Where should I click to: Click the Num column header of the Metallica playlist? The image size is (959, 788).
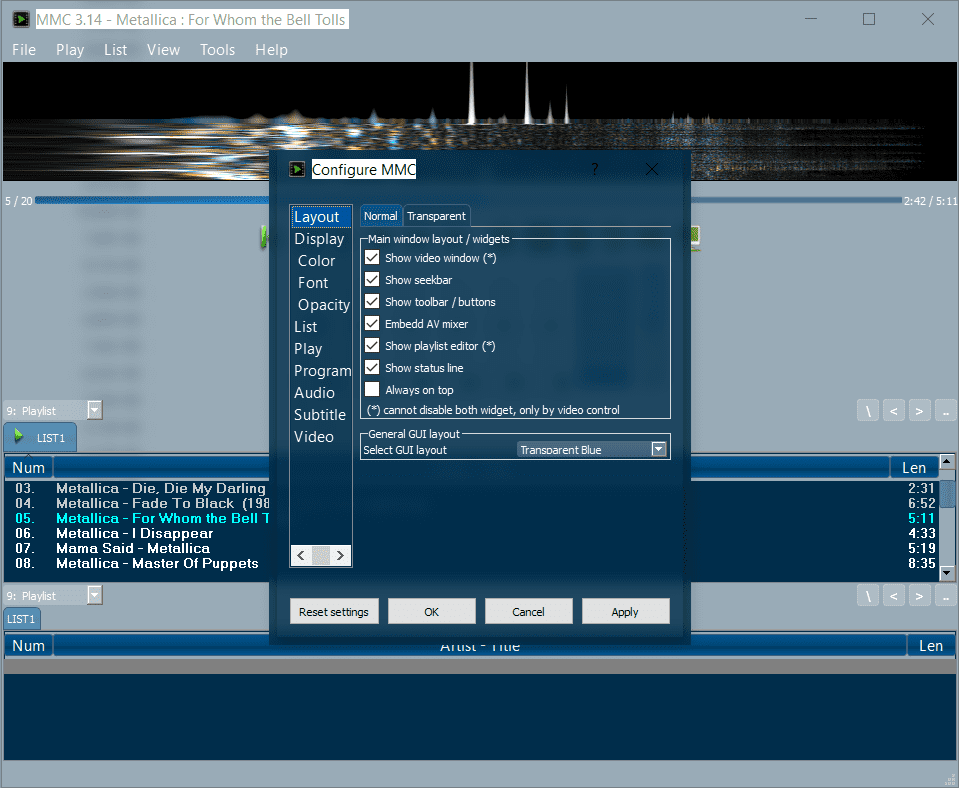29,467
